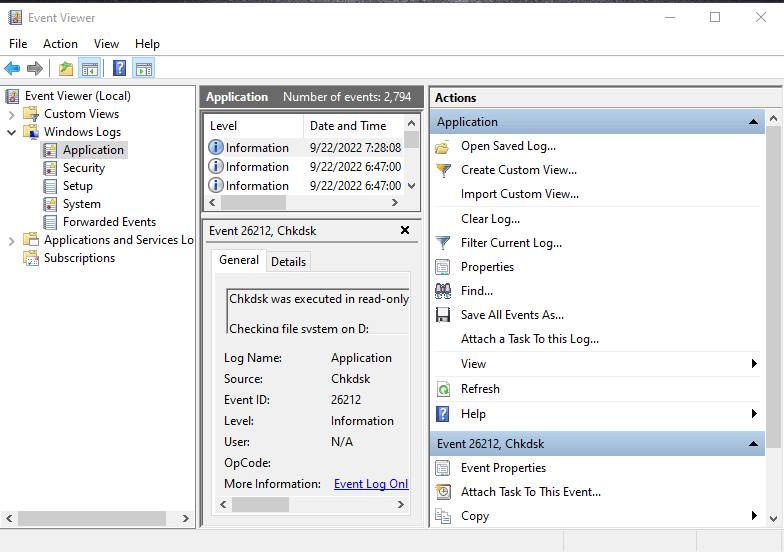
Task: Select the first 9/22/2022 6:47:00 Information event
Action: pos(304,166)
